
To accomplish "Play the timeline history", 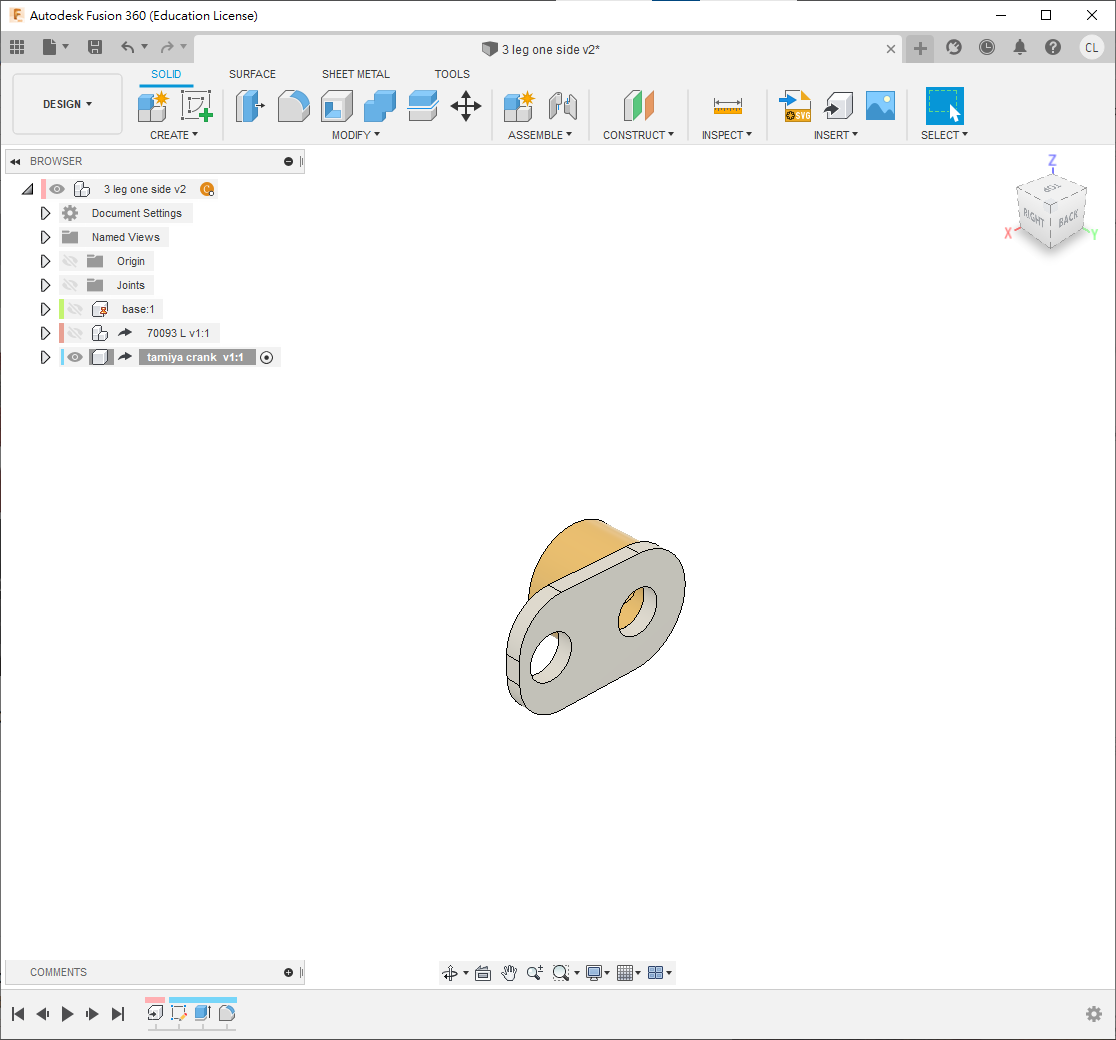I will (x=68, y=1014).
